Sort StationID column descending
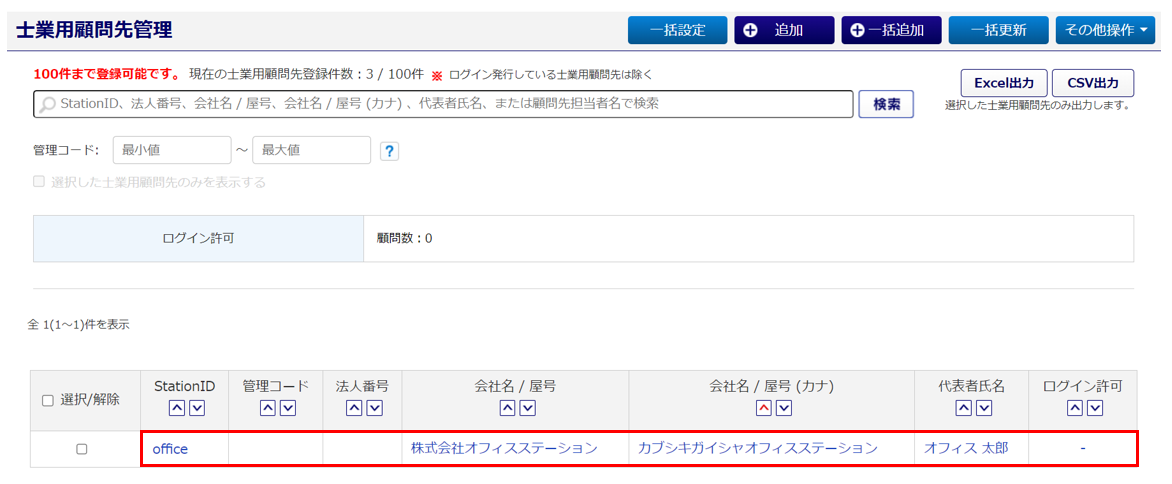Image resolution: width=1172 pixels, height=484 pixels. (x=196, y=408)
